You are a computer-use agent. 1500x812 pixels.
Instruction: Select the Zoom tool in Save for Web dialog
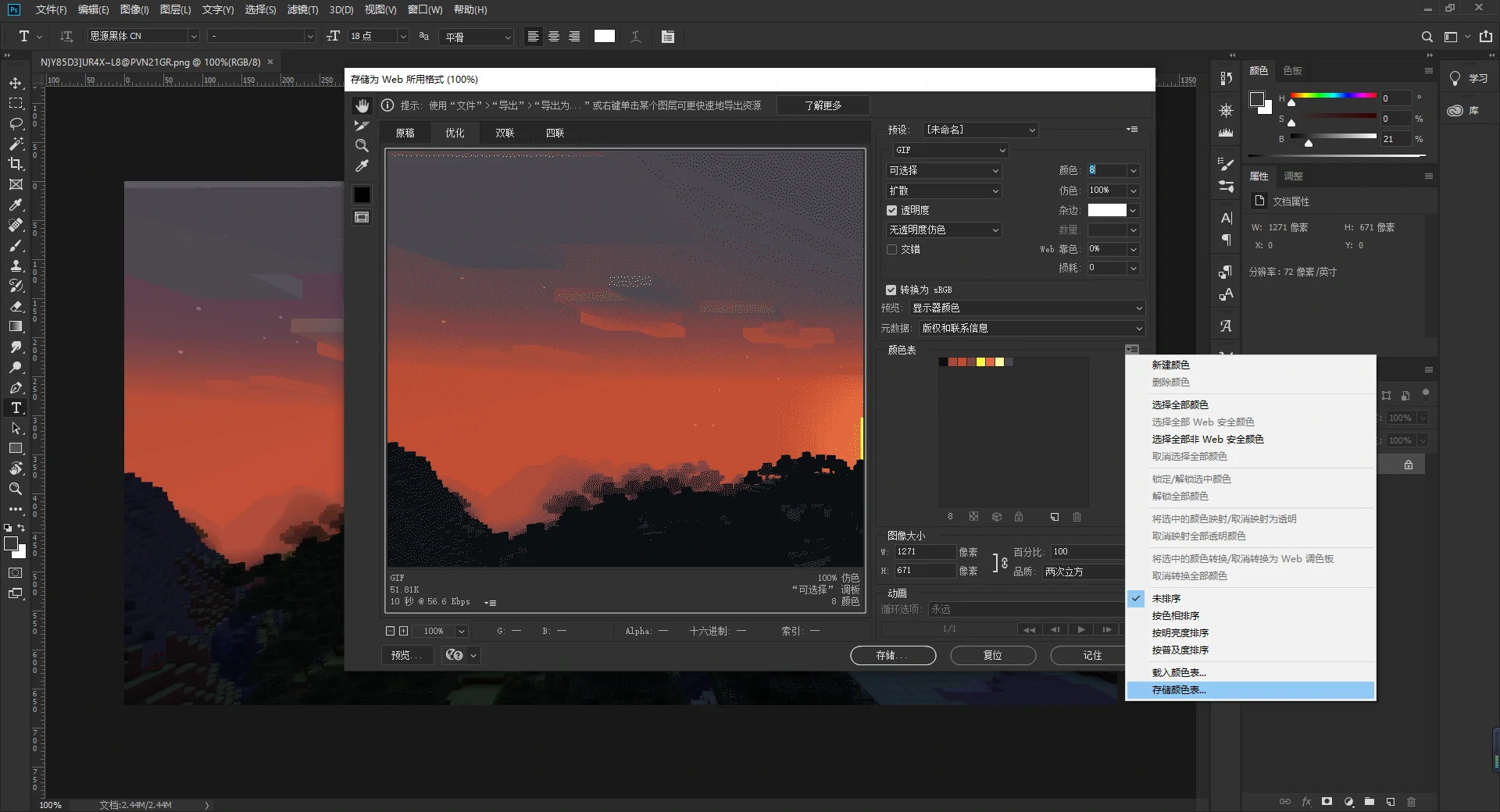tap(362, 146)
